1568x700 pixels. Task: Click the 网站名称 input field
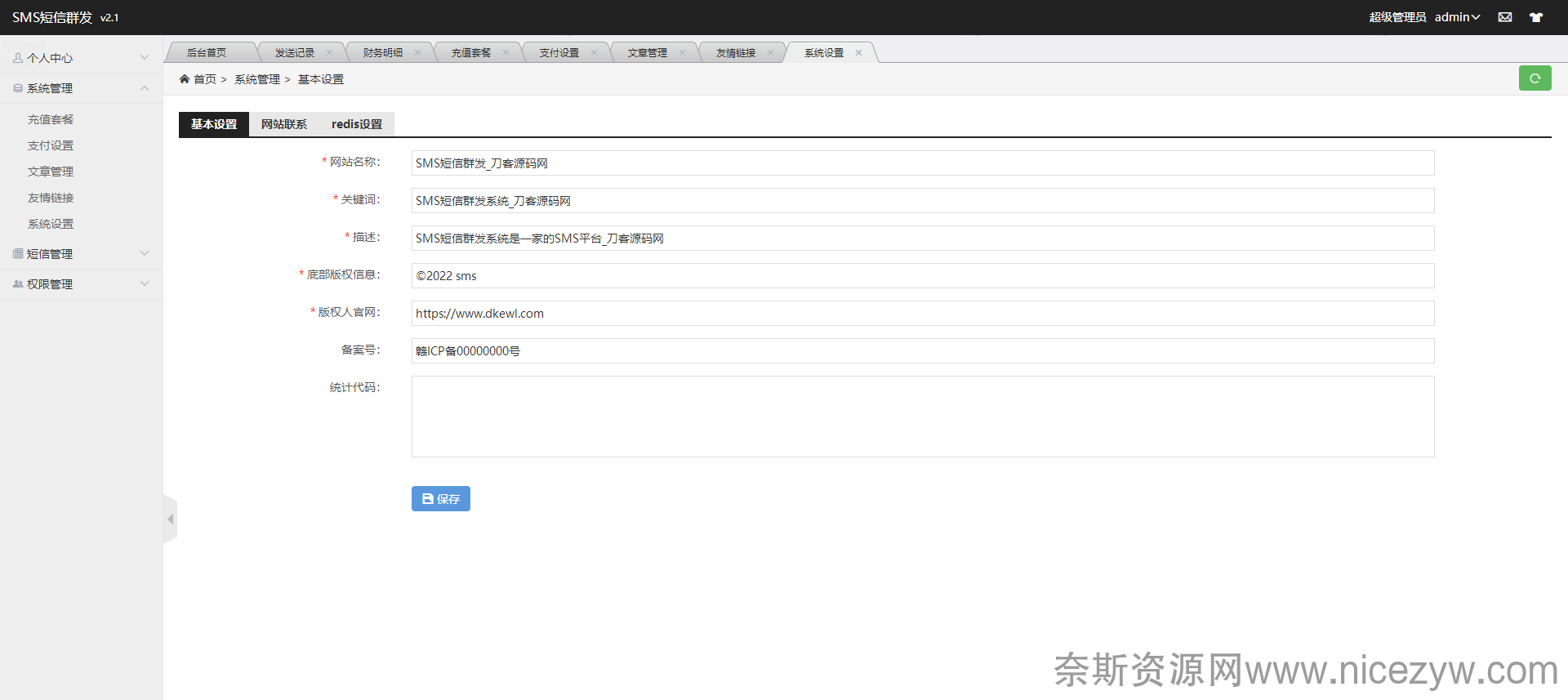[x=923, y=163]
